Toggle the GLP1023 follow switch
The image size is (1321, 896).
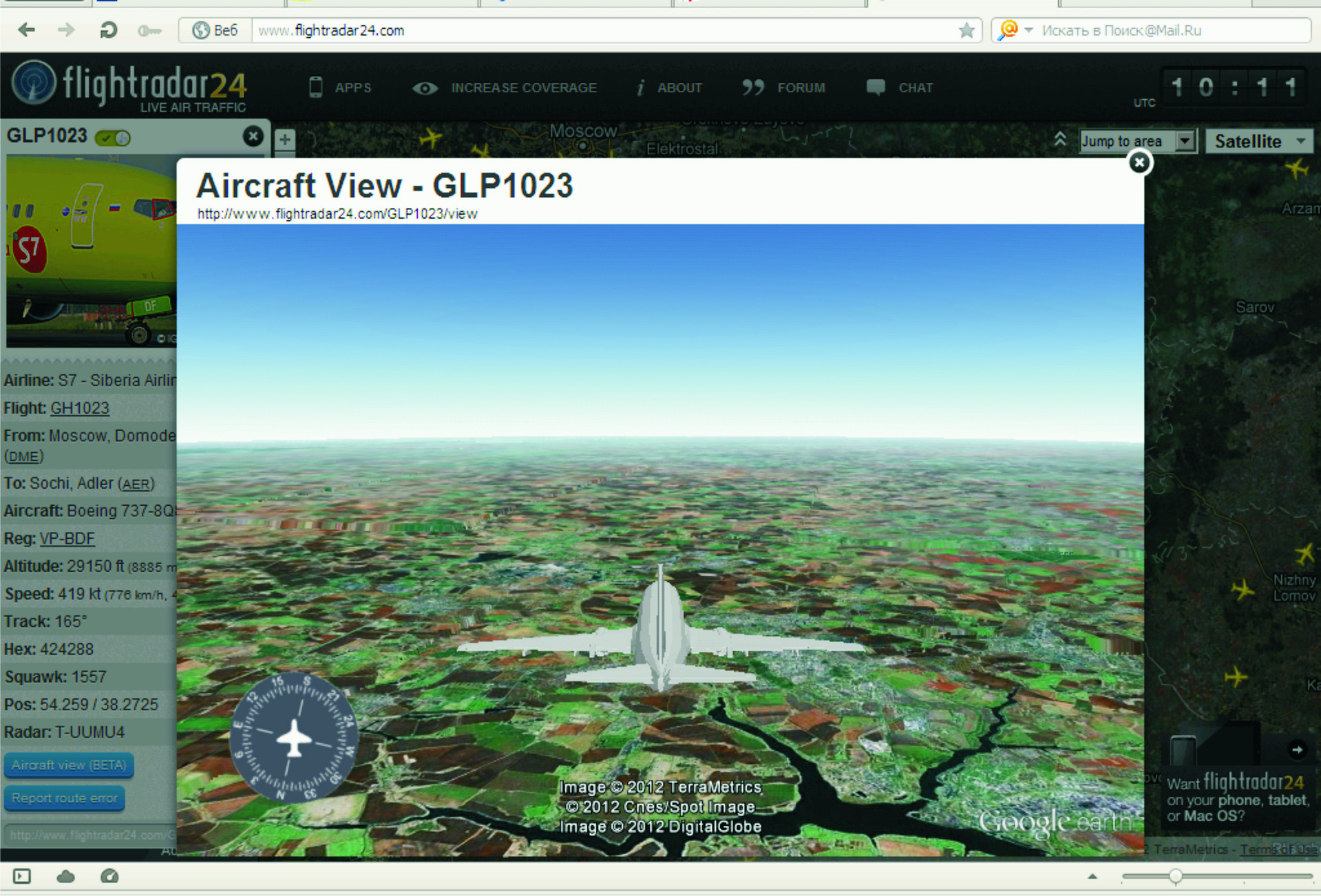113,138
